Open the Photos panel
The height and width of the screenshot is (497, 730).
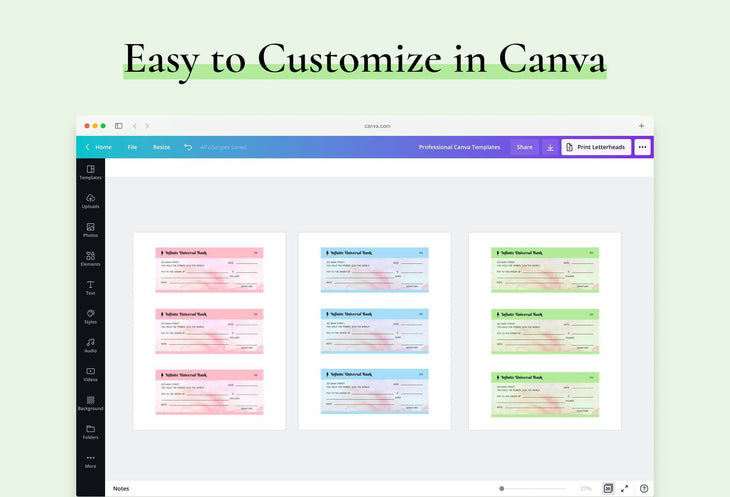pos(90,230)
